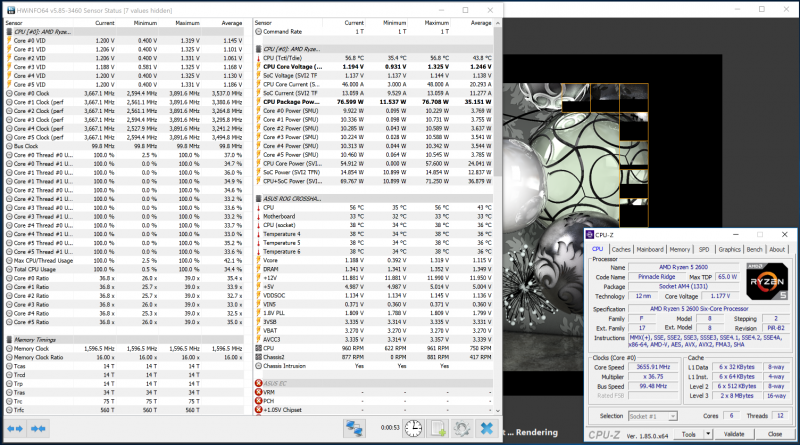Open HWiNFO sensor settings gear icon
Image resolution: width=800 pixels, height=445 pixels.
tap(462, 428)
